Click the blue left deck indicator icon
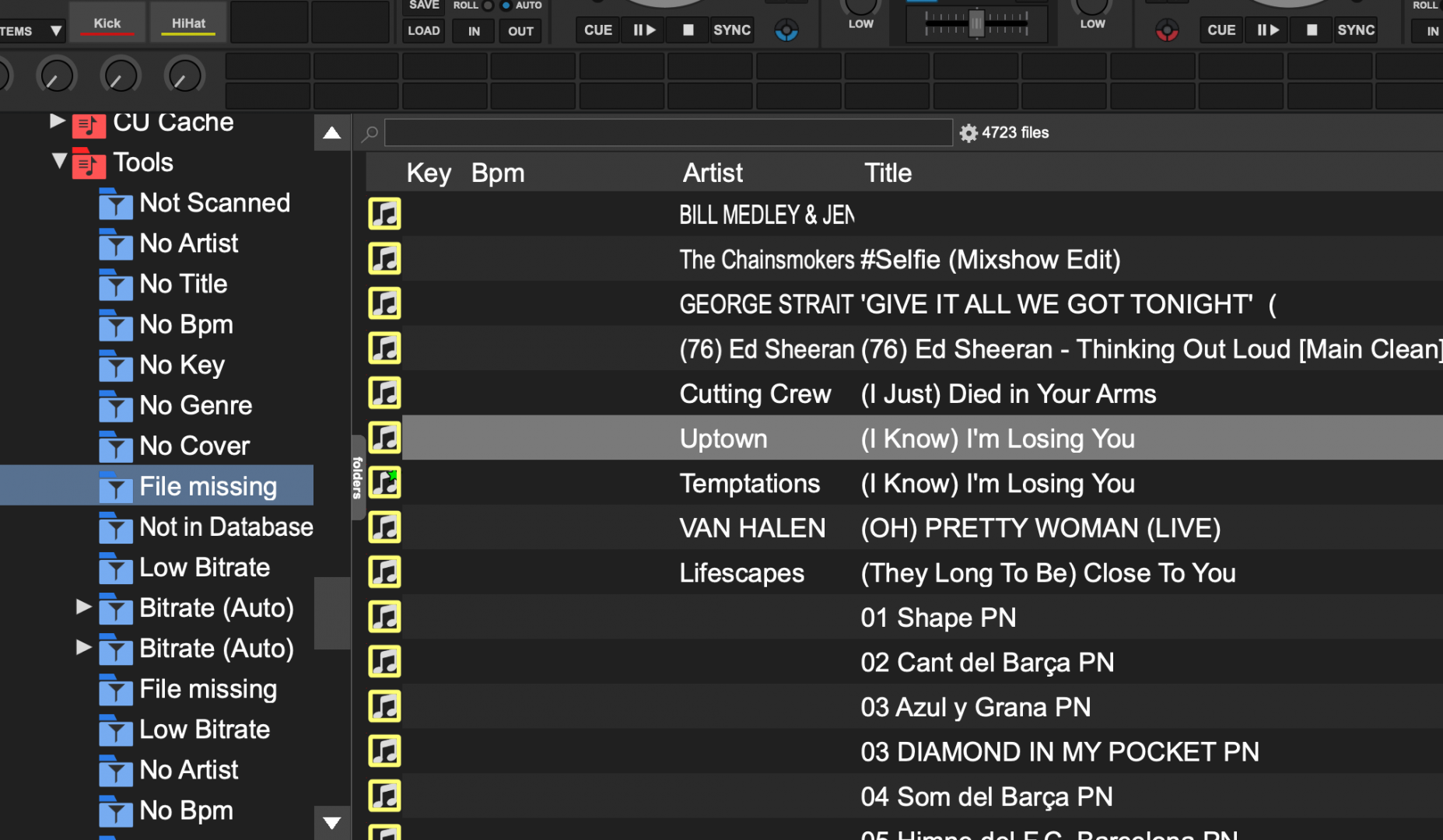 pos(786,31)
